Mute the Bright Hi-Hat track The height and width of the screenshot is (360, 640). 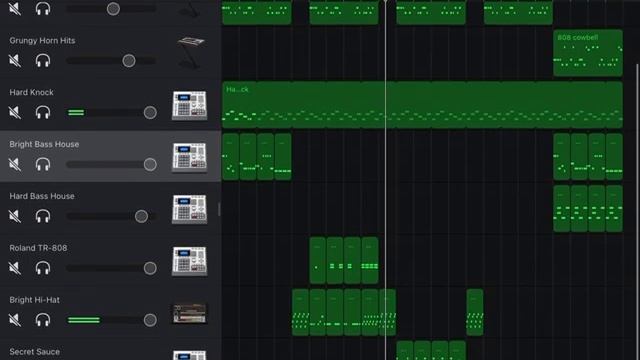(x=15, y=320)
